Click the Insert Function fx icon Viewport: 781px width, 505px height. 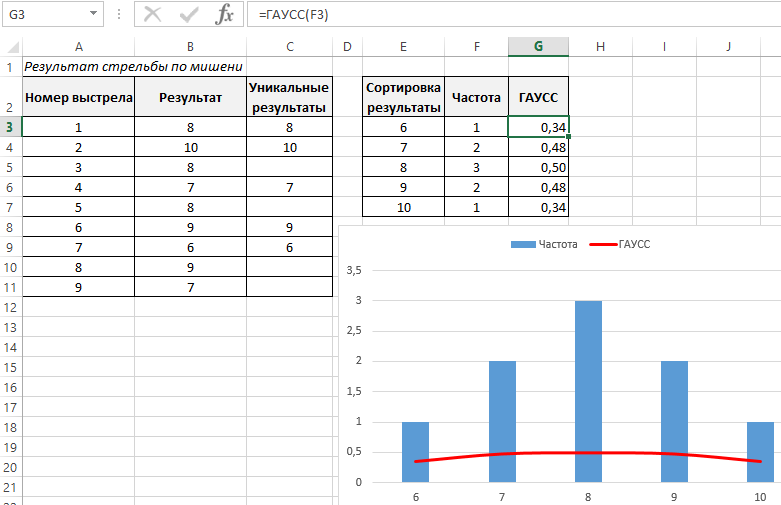(x=226, y=14)
